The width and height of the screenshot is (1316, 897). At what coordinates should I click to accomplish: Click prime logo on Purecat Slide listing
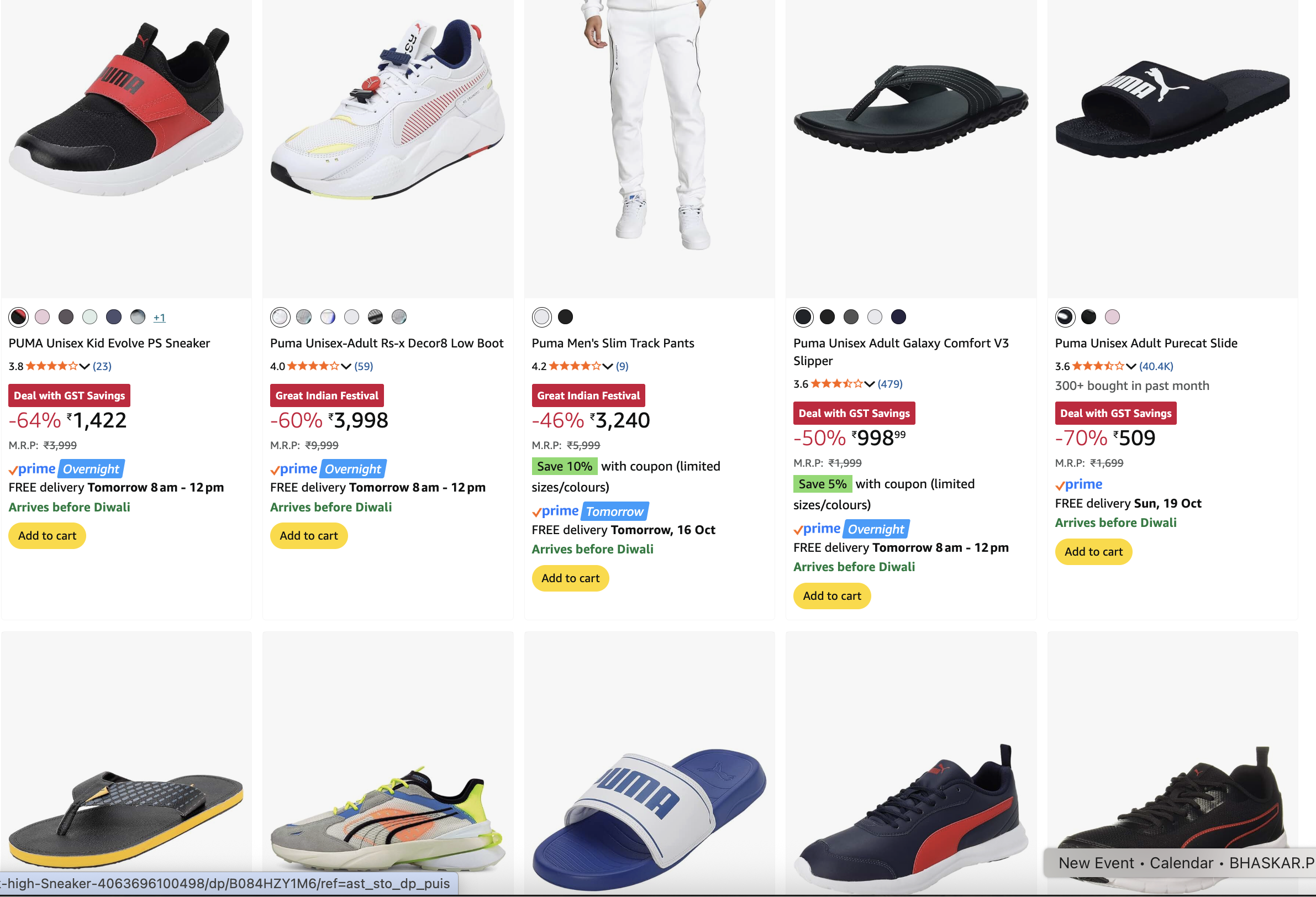click(1078, 485)
